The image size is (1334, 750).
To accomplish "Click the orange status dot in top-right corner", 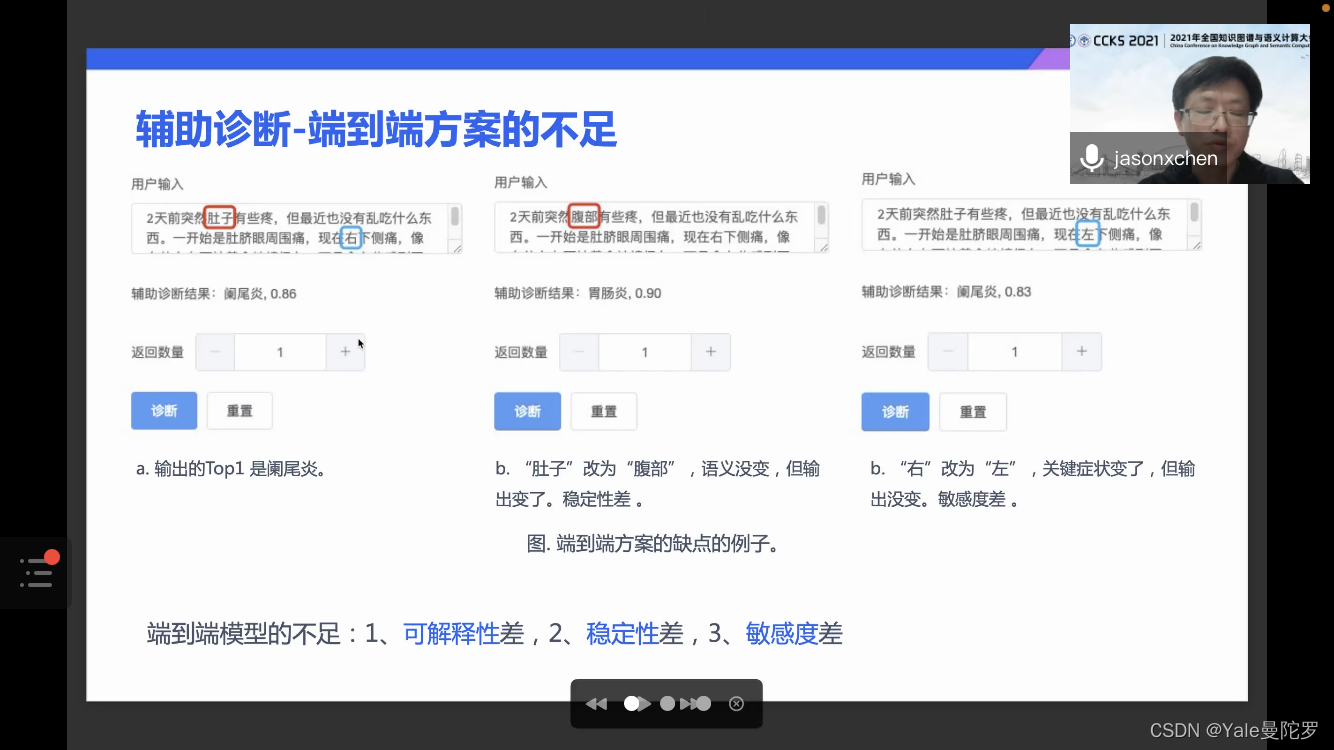I will [x=1326, y=7].
